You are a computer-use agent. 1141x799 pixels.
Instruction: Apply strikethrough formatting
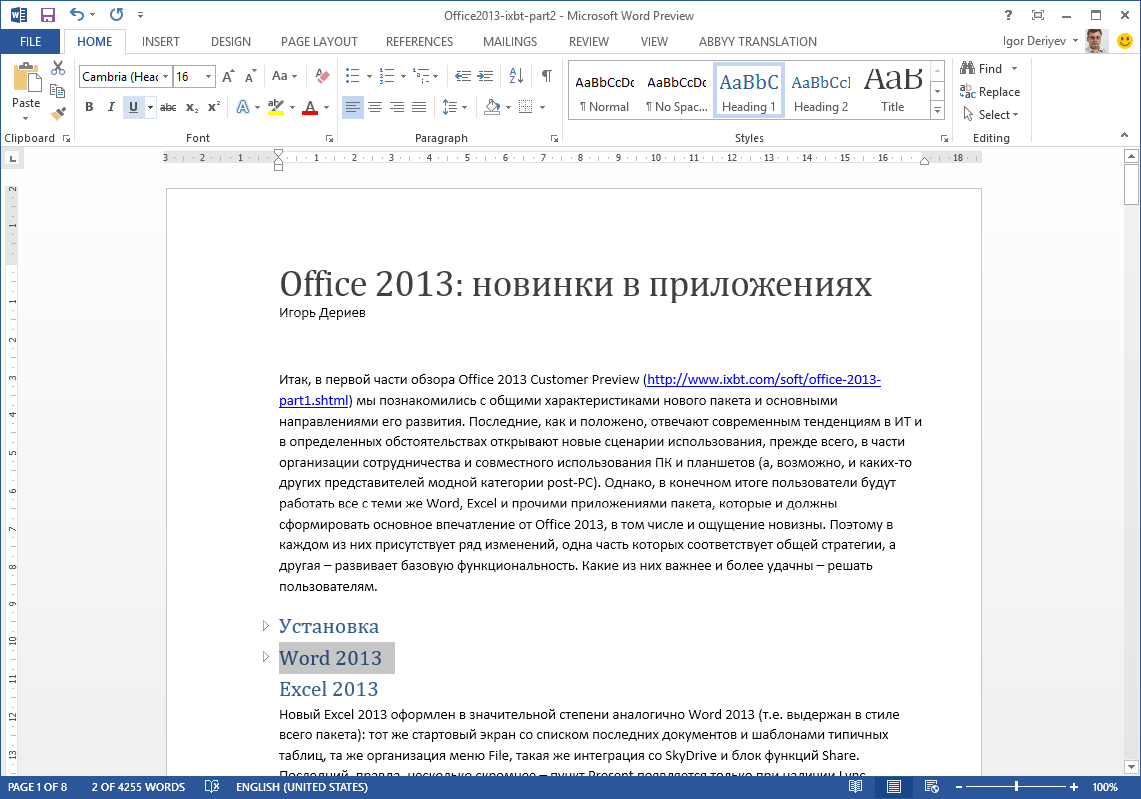click(166, 105)
